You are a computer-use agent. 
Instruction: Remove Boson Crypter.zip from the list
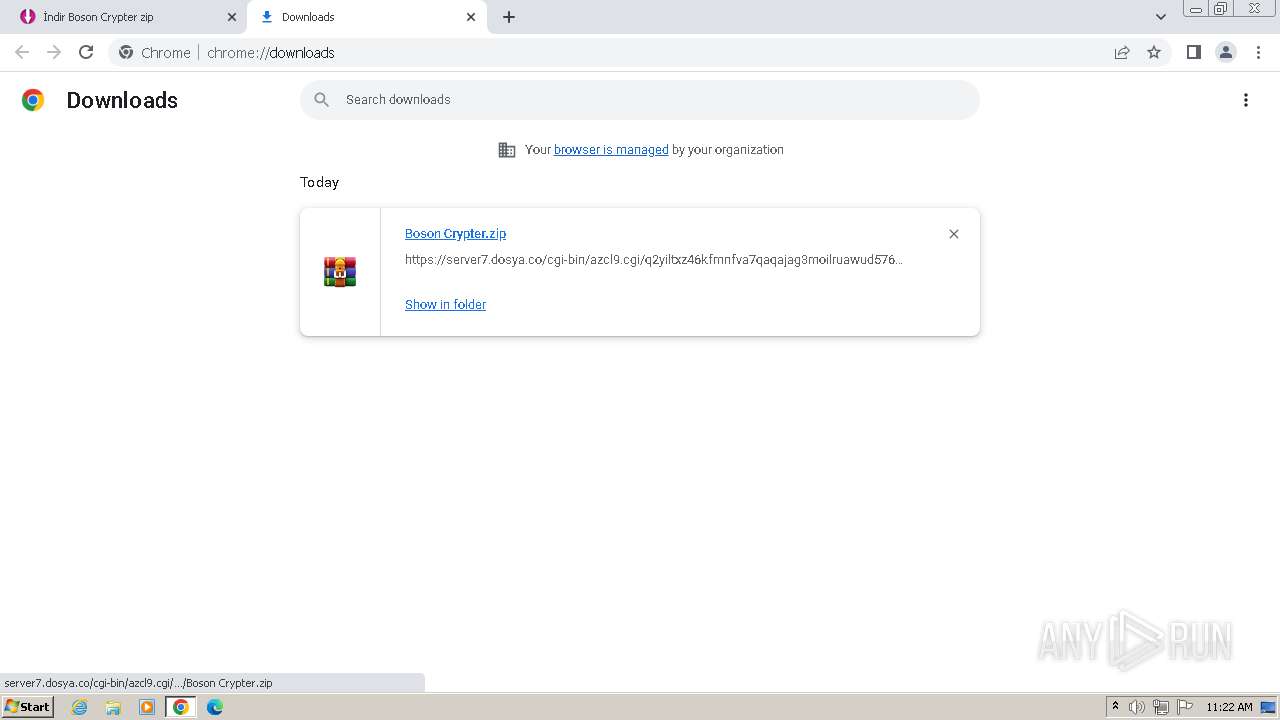(954, 234)
